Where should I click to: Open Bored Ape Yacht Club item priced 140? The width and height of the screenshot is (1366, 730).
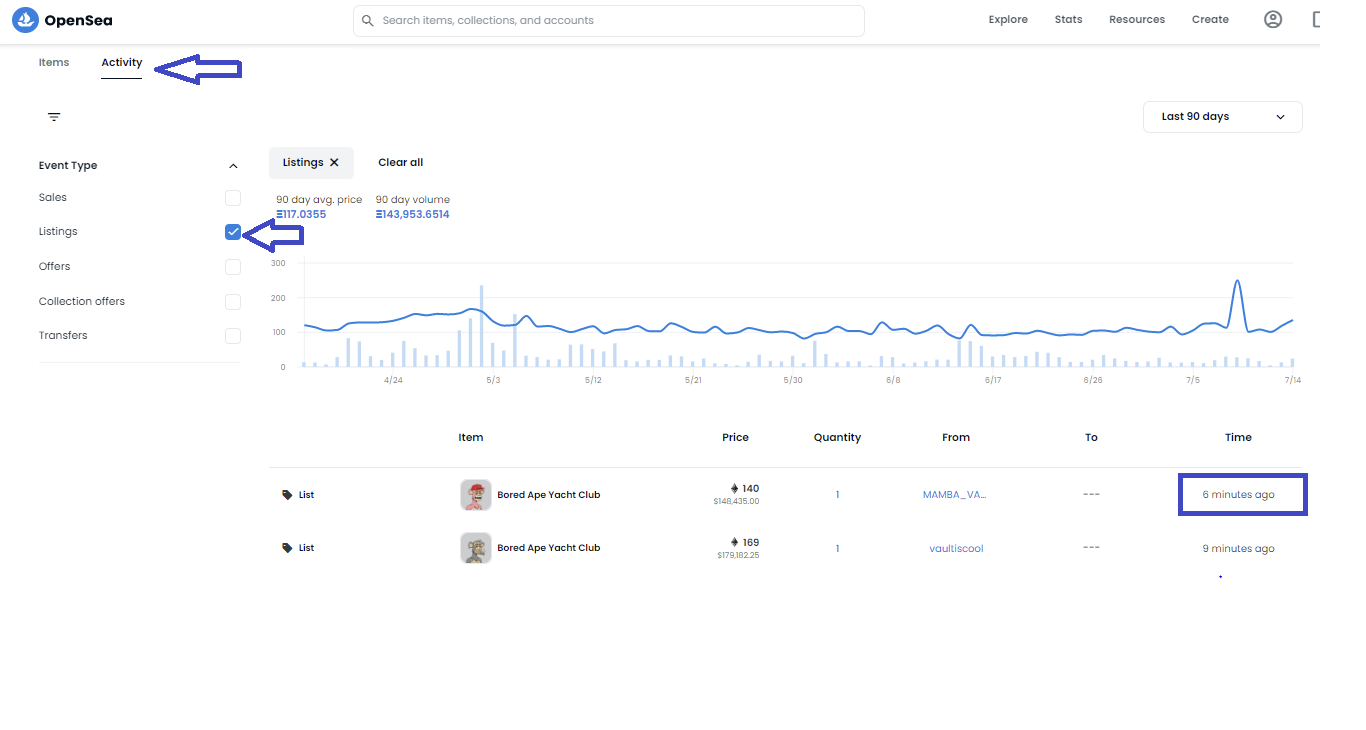[x=549, y=495]
